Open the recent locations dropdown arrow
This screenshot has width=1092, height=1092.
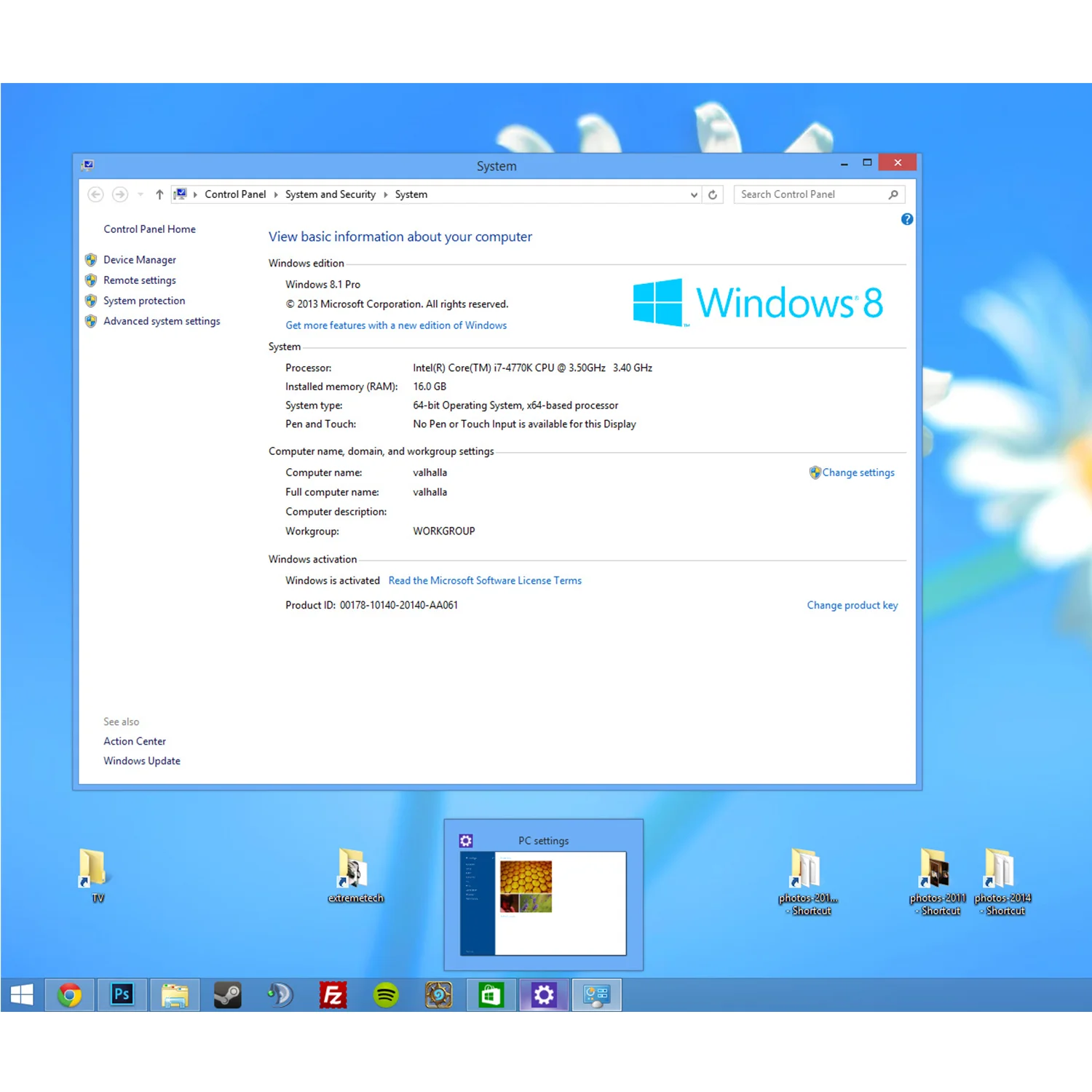(x=141, y=194)
